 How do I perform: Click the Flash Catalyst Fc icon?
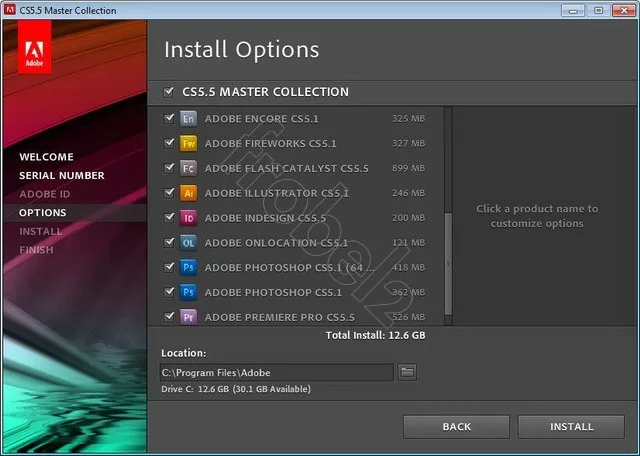(x=188, y=168)
